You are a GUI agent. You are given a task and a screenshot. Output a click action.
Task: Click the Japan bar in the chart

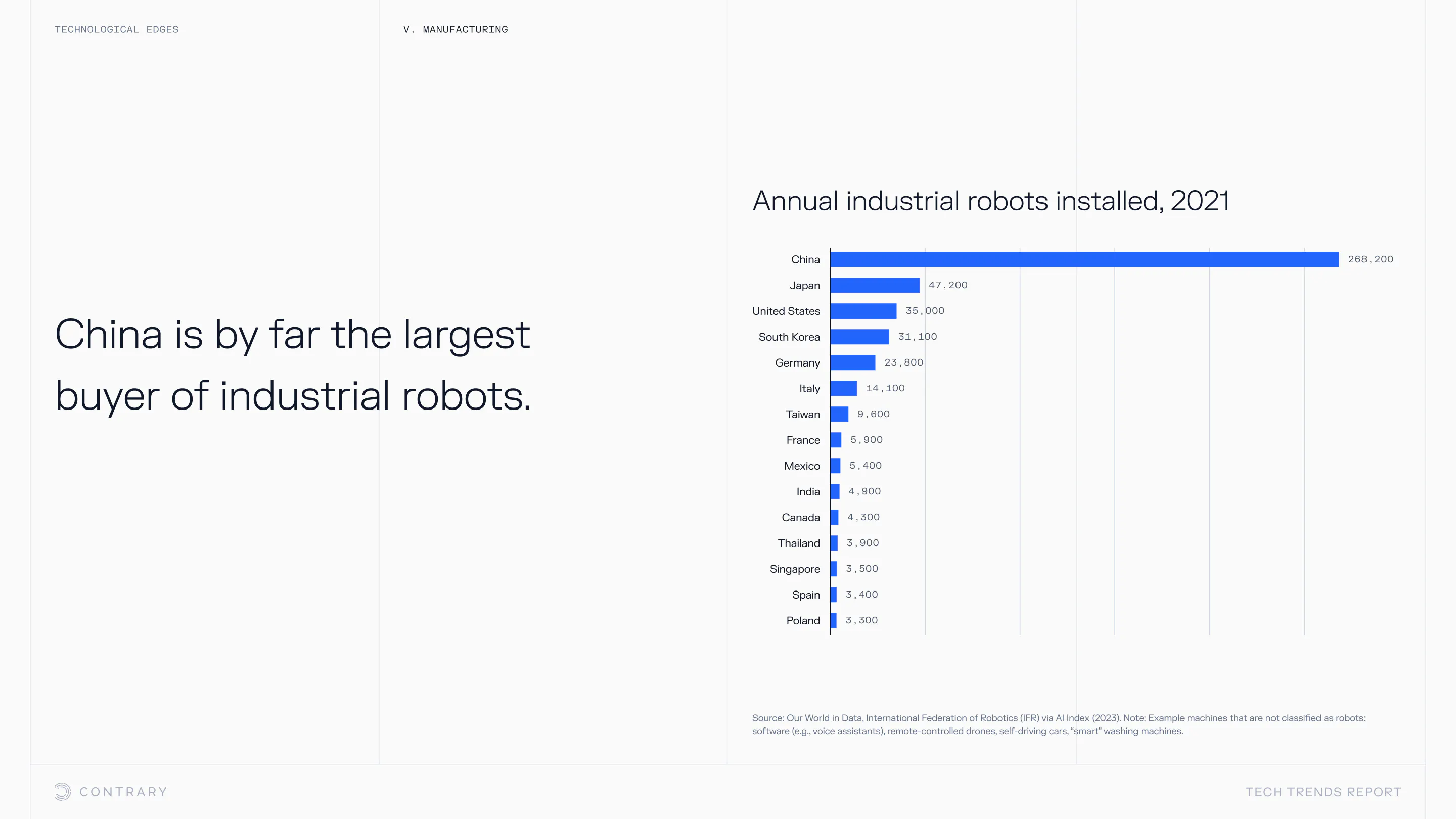pyautogui.click(x=875, y=286)
